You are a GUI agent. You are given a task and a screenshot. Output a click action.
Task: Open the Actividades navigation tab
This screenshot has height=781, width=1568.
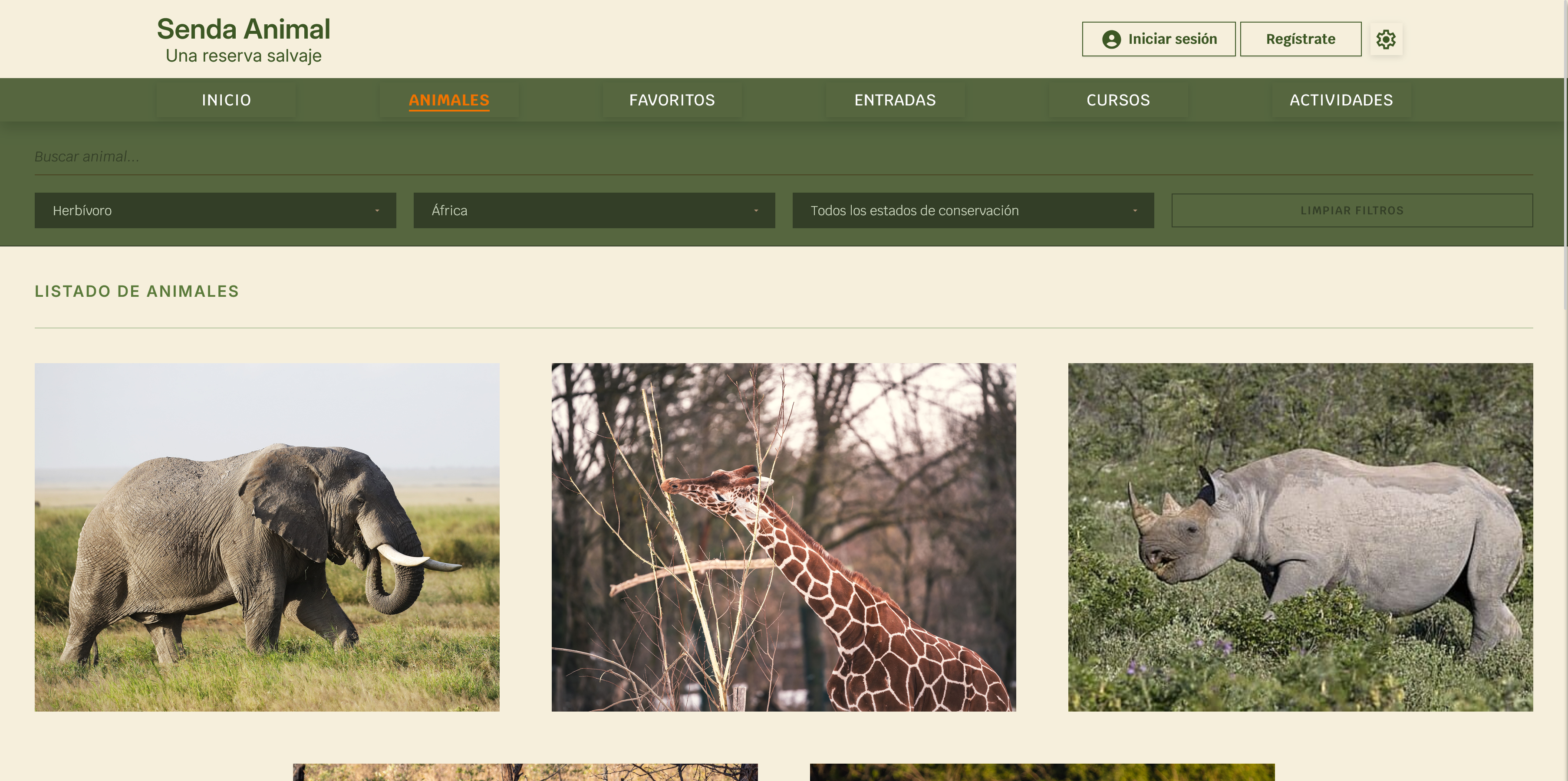tap(1341, 100)
